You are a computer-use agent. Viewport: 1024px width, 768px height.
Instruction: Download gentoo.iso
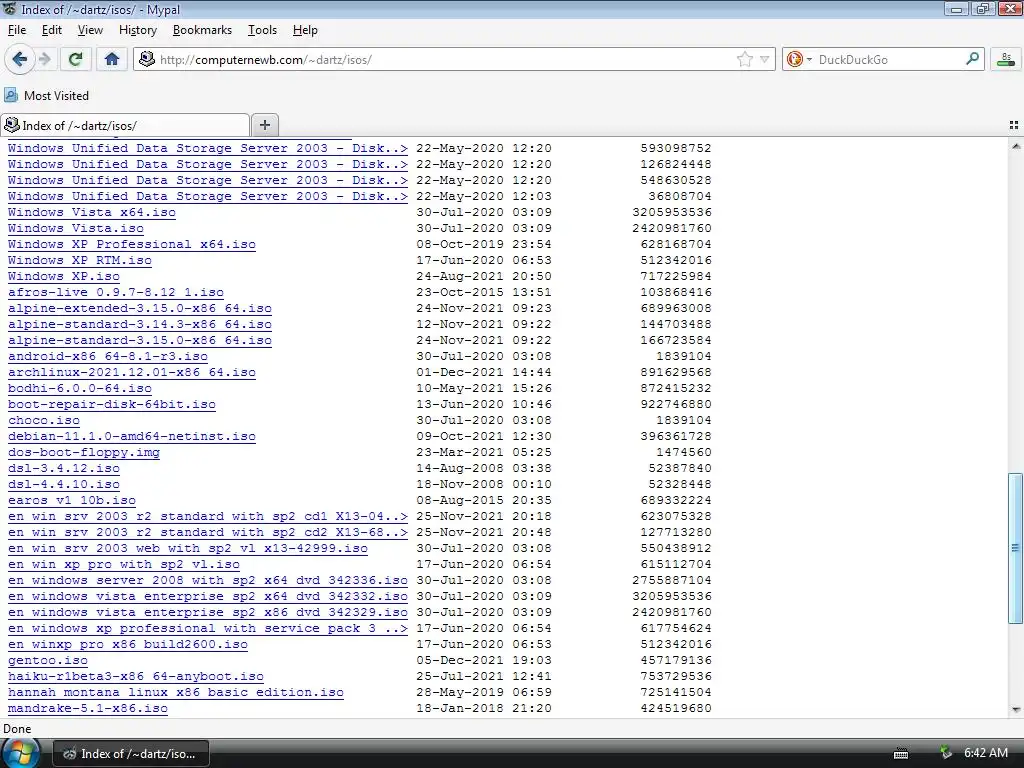pyautogui.click(x=48, y=660)
